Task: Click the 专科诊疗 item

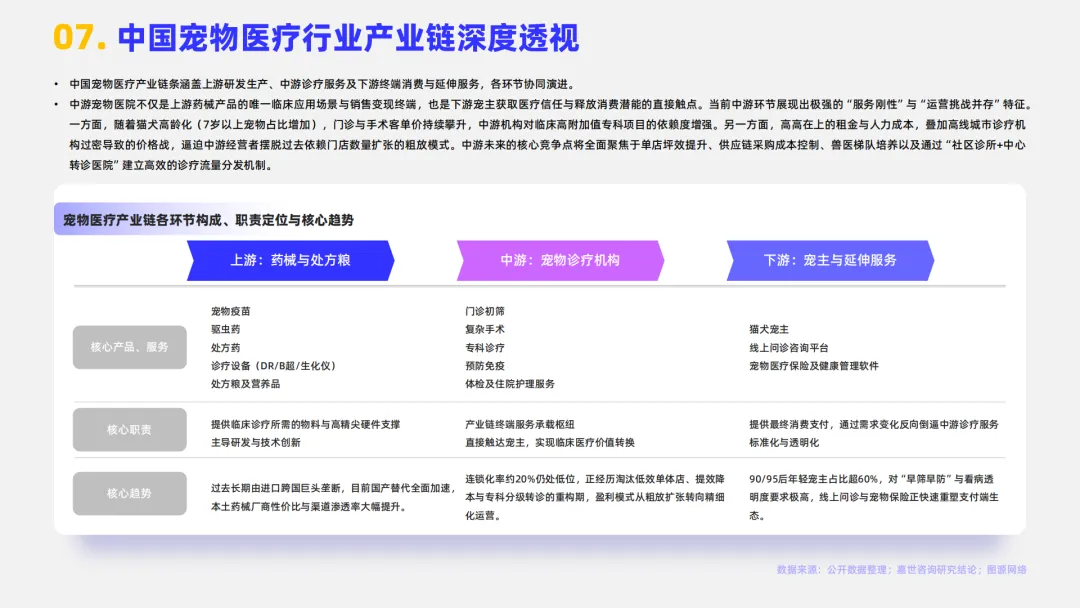Action: coord(485,348)
